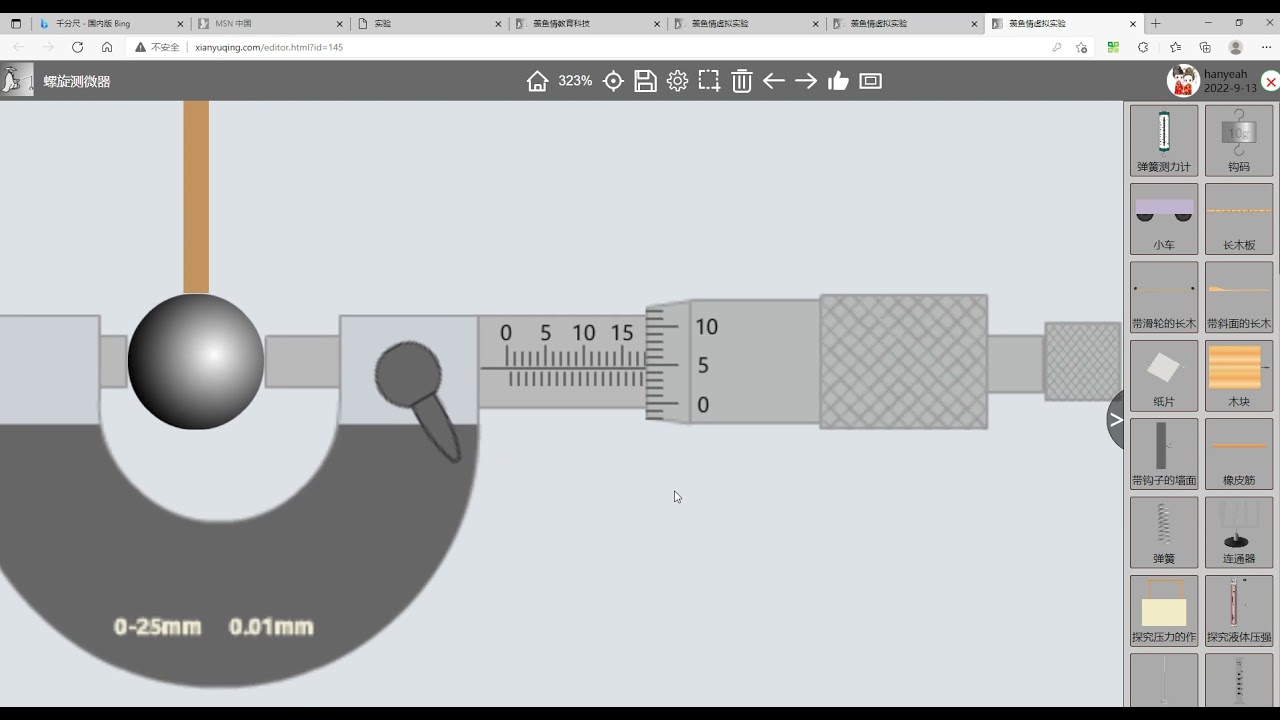Reload the page
This screenshot has height=720, width=1280.
(x=77, y=47)
